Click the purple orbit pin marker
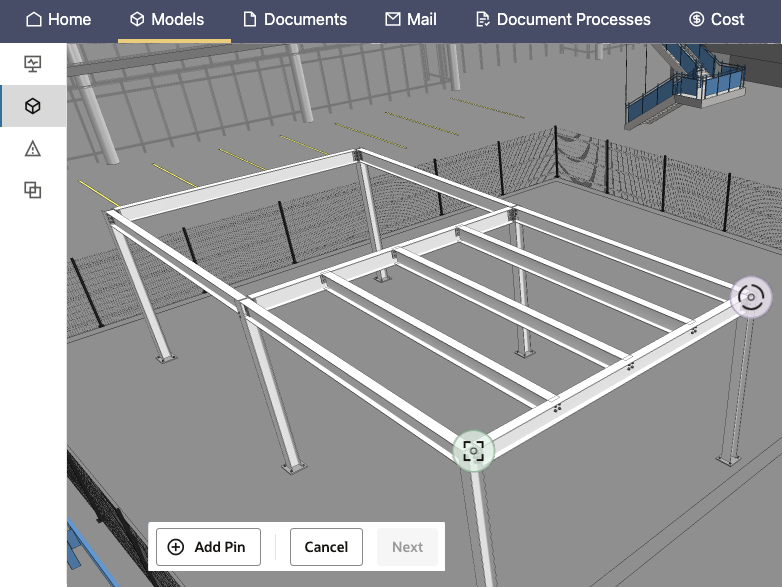The height and width of the screenshot is (587, 782). pos(750,297)
